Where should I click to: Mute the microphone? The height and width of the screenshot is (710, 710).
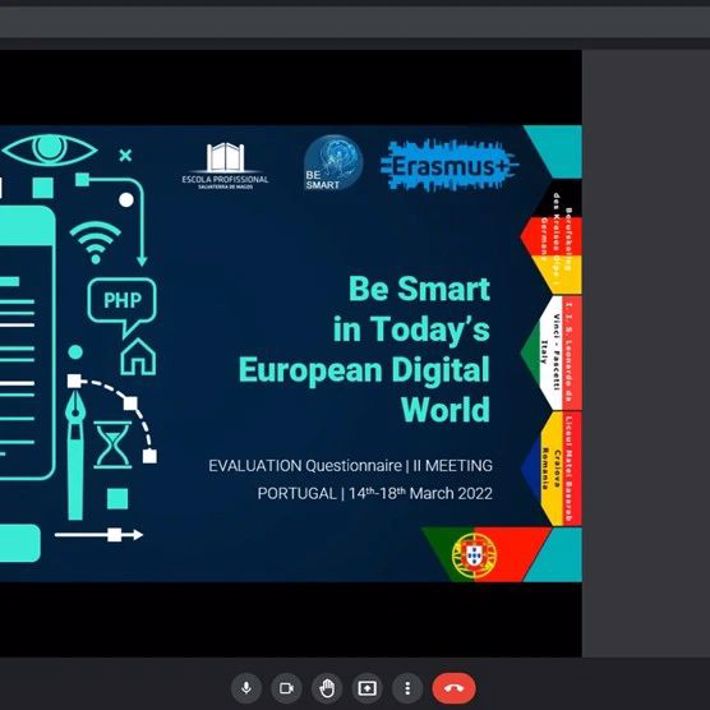click(246, 688)
